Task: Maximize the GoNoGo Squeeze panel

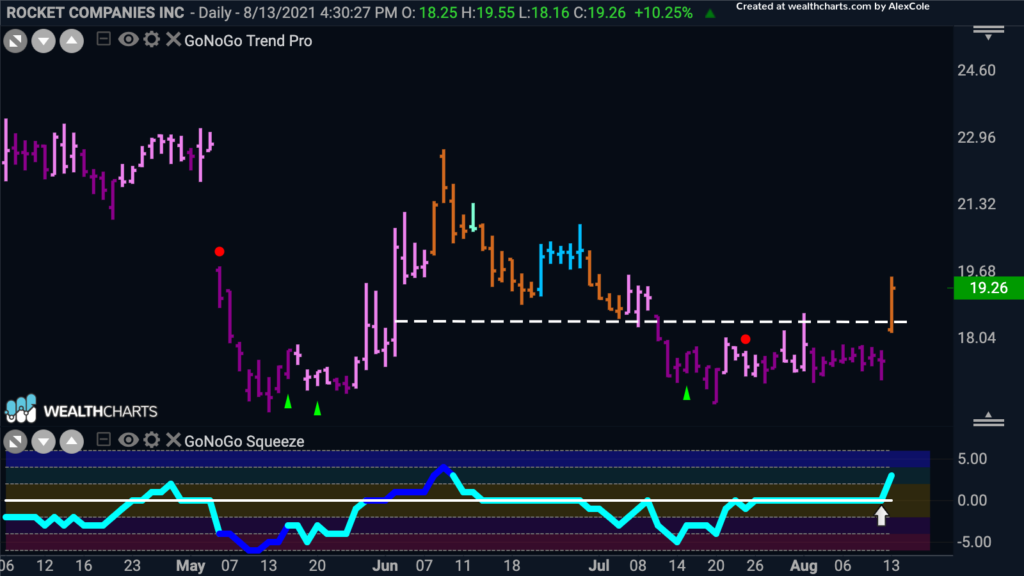Action: point(15,442)
